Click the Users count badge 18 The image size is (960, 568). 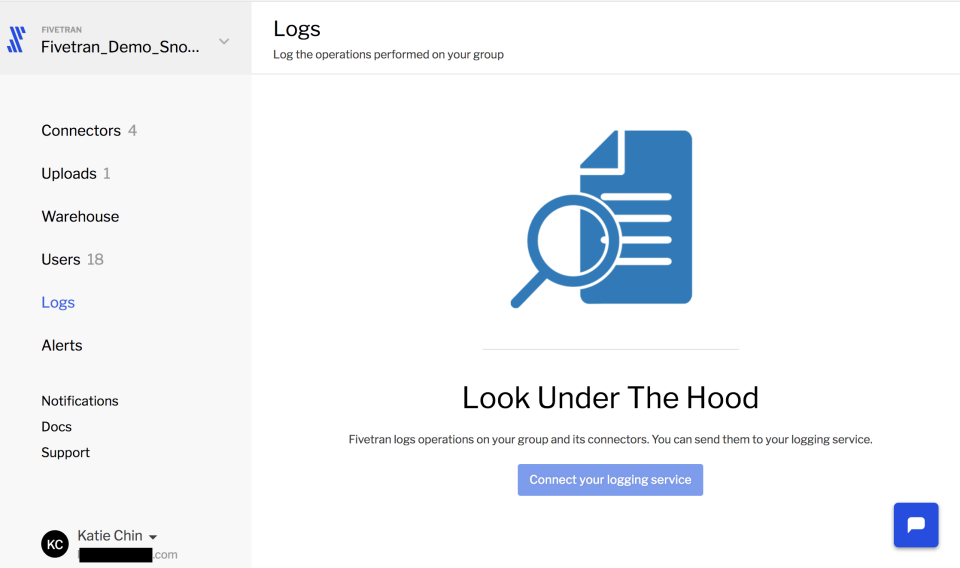pyautogui.click(x=95, y=259)
